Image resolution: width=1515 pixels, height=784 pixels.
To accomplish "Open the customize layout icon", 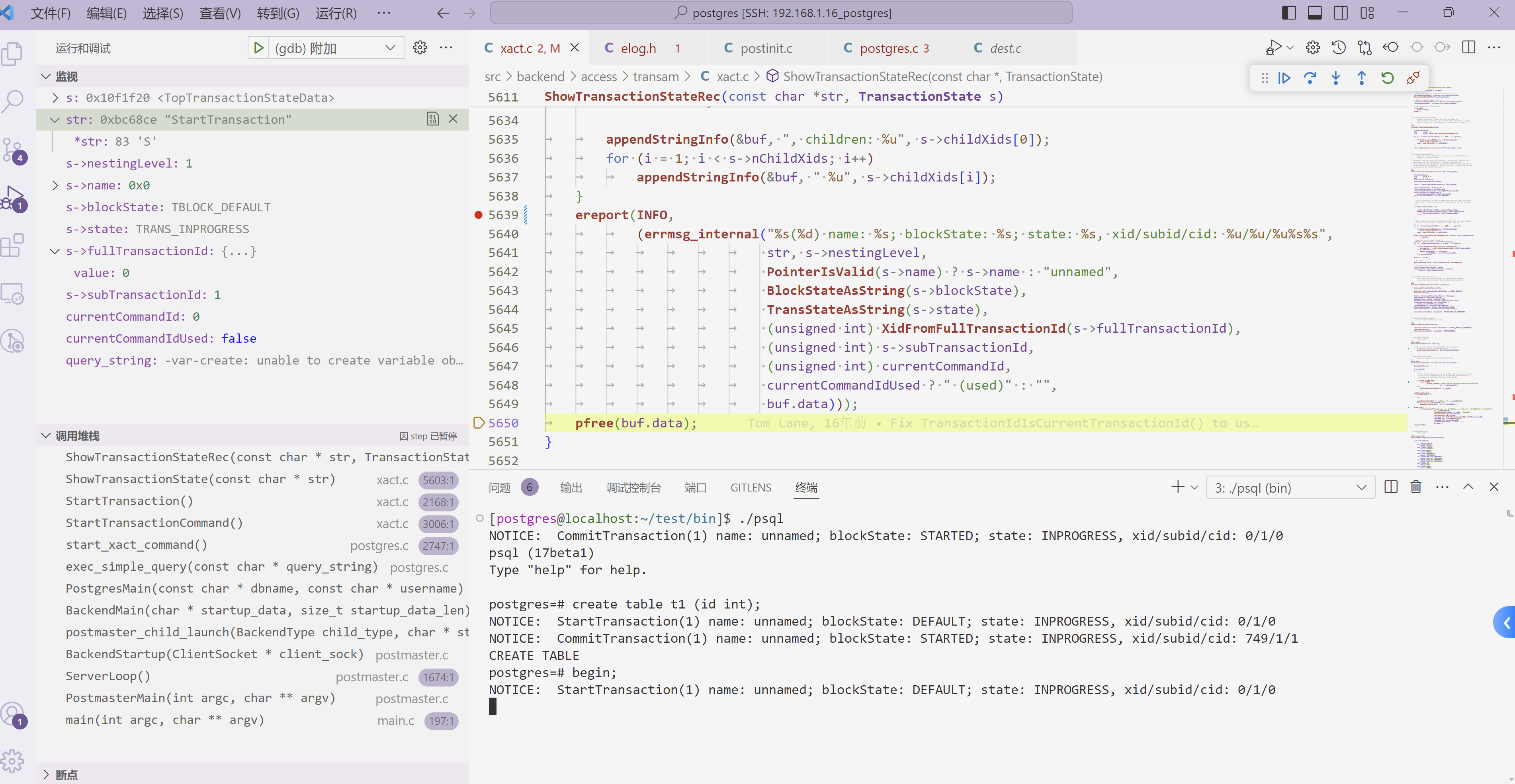I will (x=1367, y=13).
